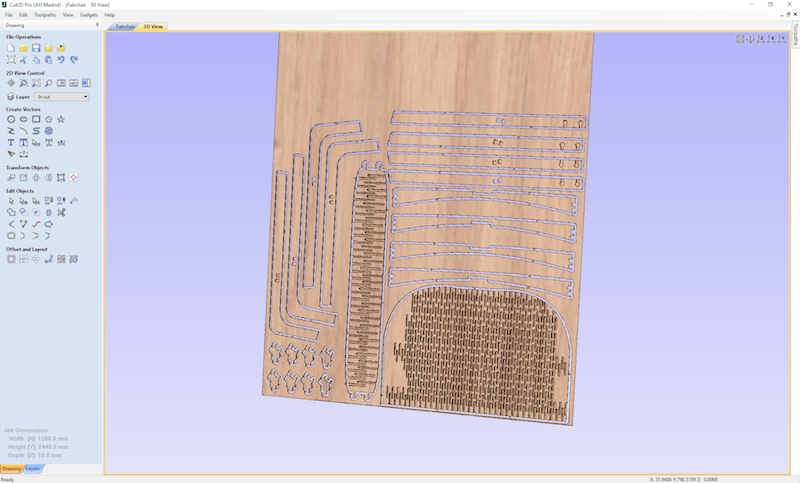Open the Gadgets menu
The image size is (800, 483).
coord(89,15)
